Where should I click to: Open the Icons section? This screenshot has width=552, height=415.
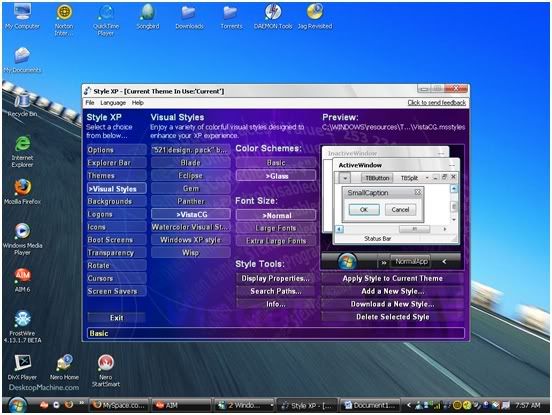tap(117, 227)
